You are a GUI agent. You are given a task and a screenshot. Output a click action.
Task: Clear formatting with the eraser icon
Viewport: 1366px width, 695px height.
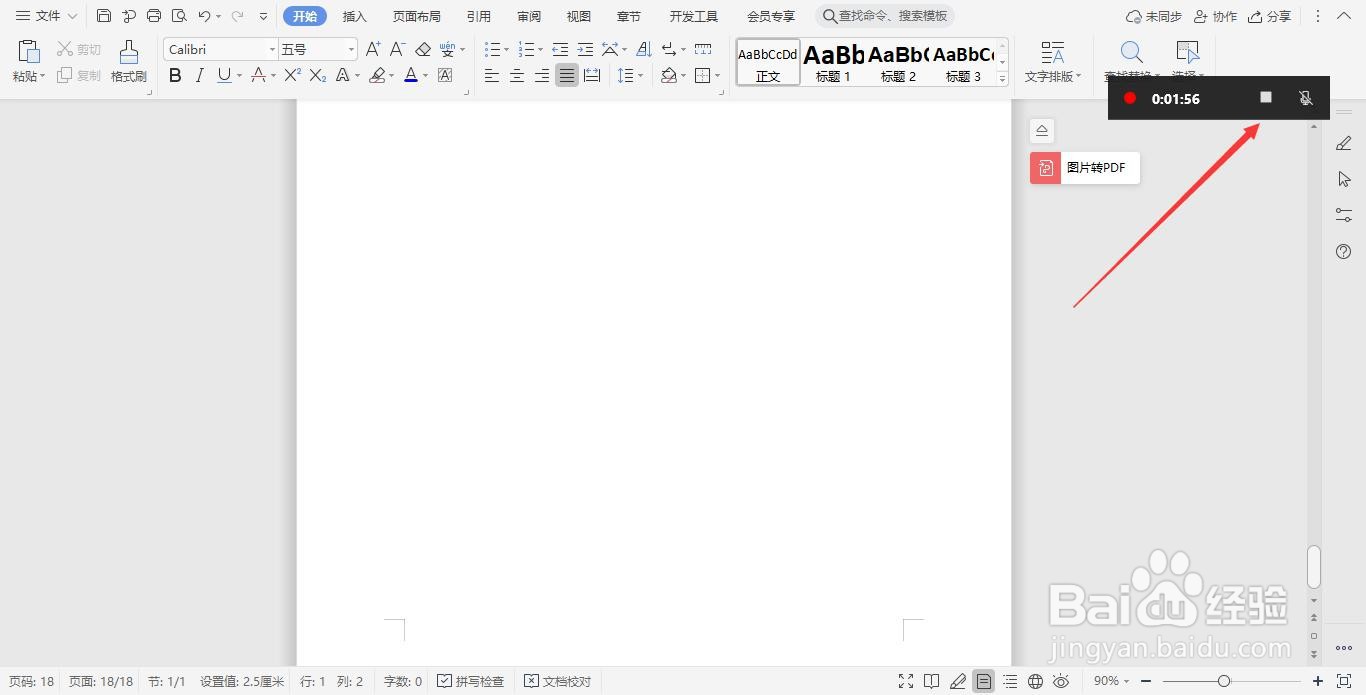pos(422,49)
